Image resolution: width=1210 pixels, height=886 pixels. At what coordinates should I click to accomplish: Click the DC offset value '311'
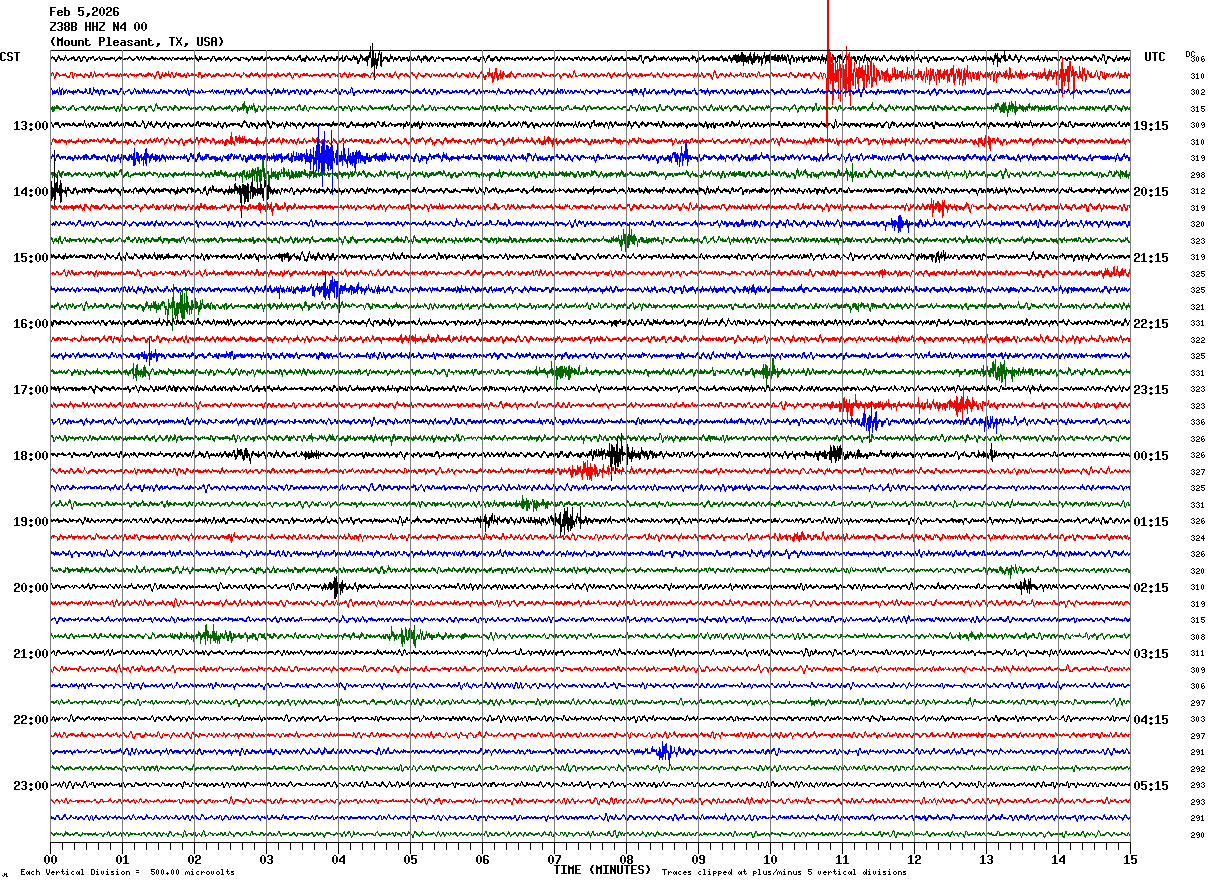tap(1197, 653)
